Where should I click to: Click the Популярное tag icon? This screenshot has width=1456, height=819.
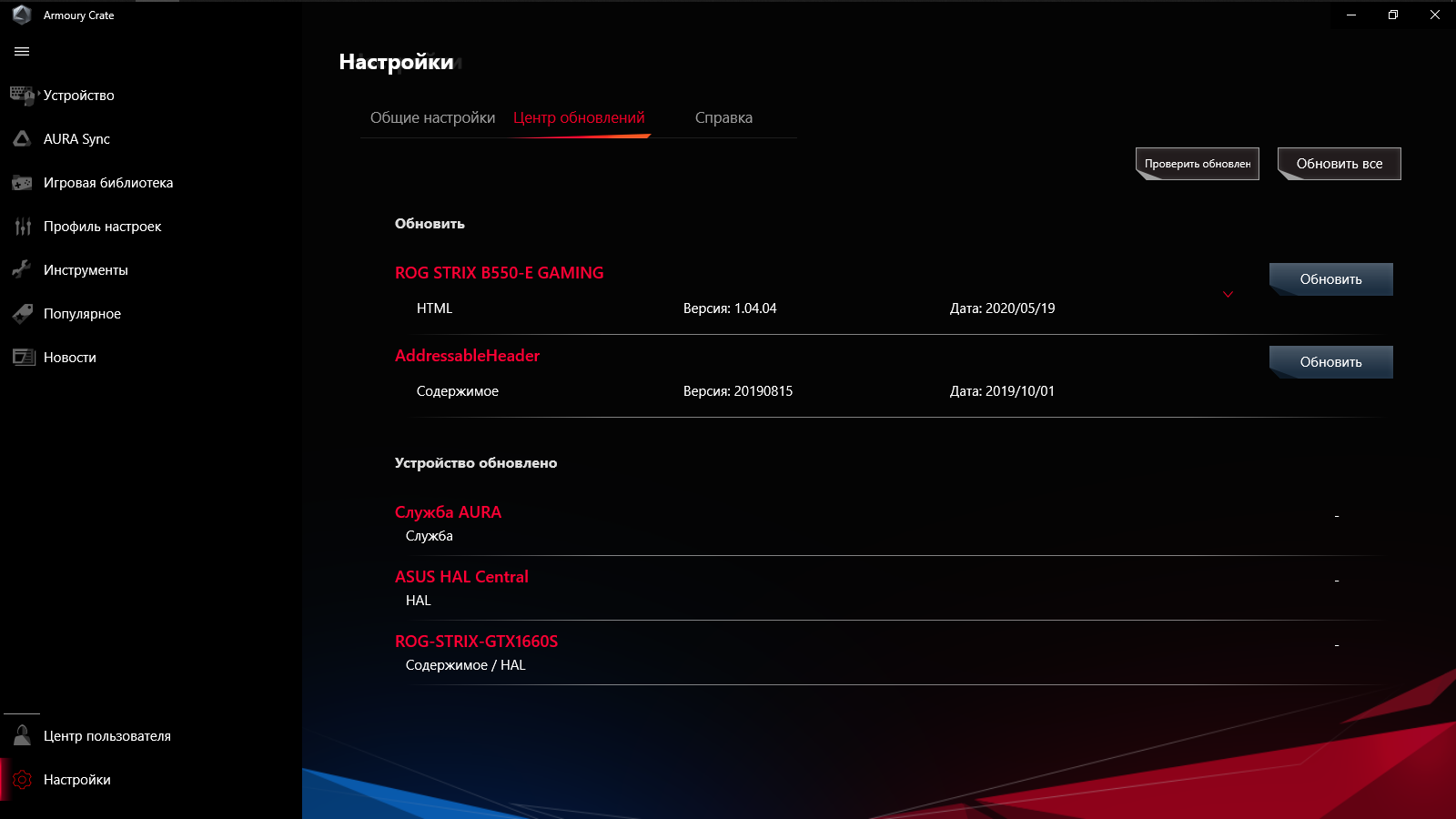pyautogui.click(x=23, y=314)
